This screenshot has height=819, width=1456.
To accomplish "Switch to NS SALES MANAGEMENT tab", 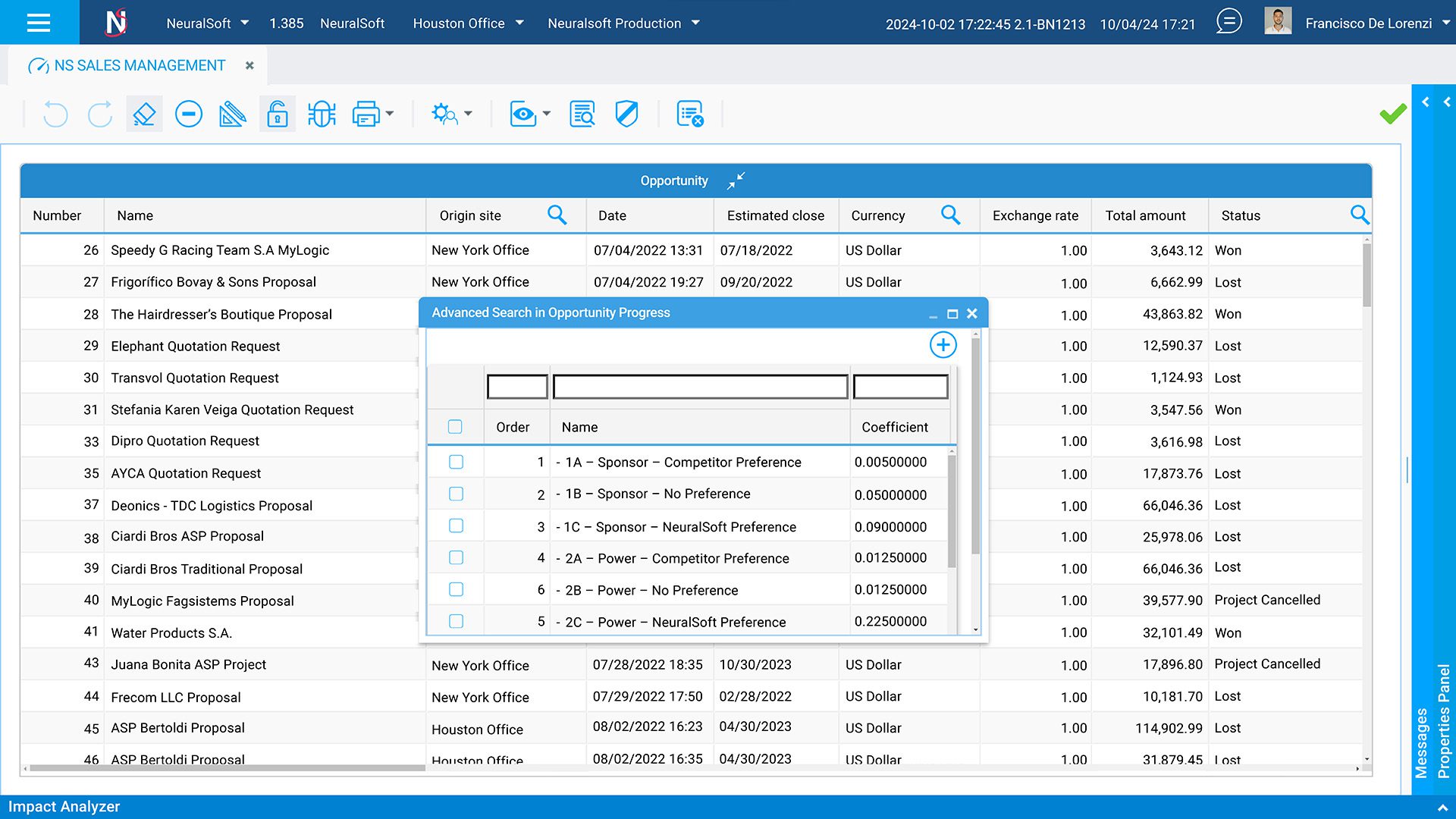I will click(x=140, y=66).
